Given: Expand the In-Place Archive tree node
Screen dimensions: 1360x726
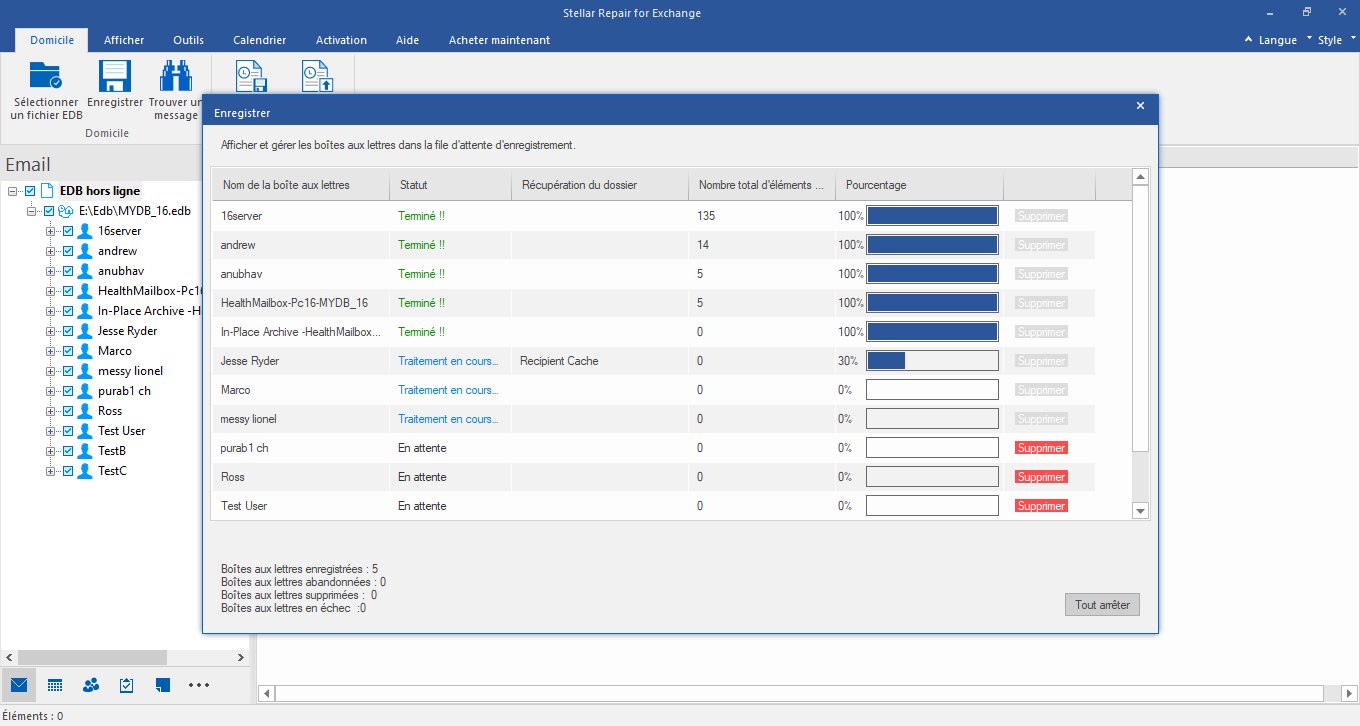Looking at the screenshot, I should tap(51, 311).
